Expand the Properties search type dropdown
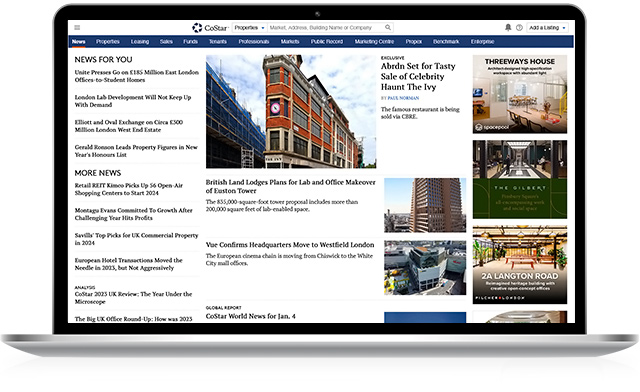640x392 pixels. (x=249, y=28)
